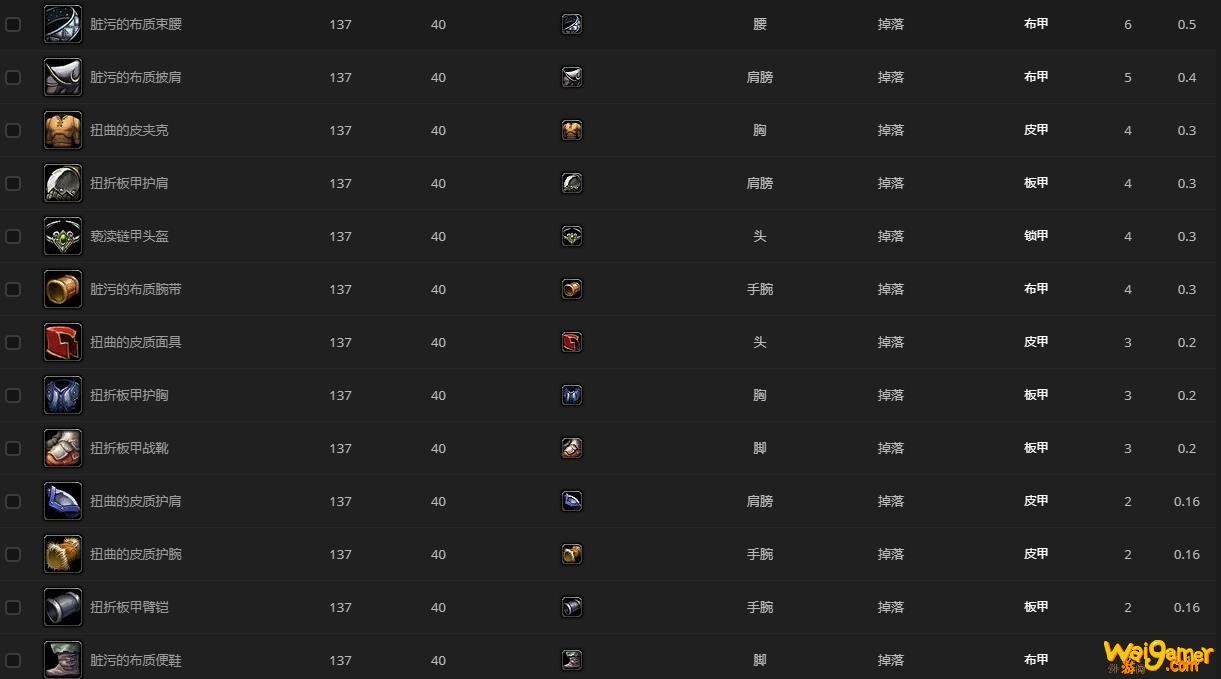Click the 亵渎链甲头盔 mail helmet icon
The width and height of the screenshot is (1221, 679).
(63, 236)
